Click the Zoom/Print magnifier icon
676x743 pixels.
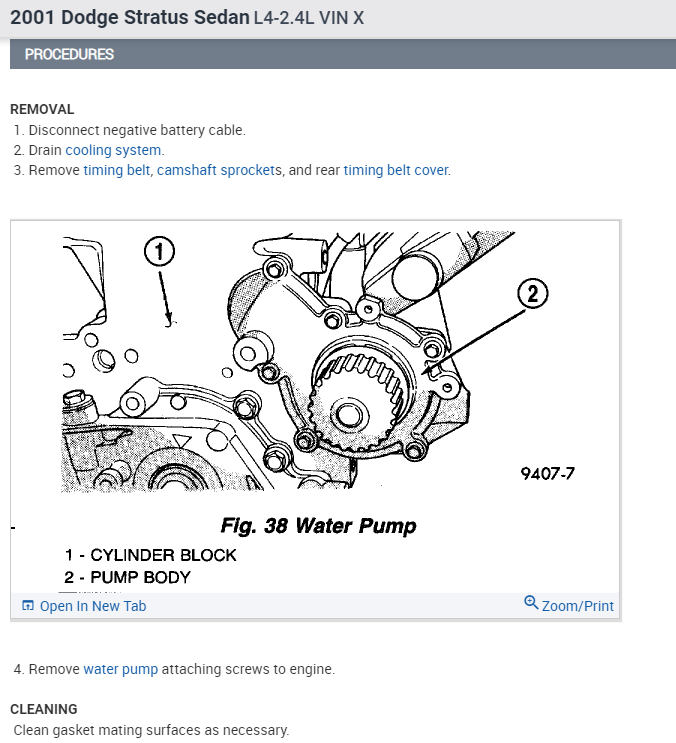tap(531, 603)
